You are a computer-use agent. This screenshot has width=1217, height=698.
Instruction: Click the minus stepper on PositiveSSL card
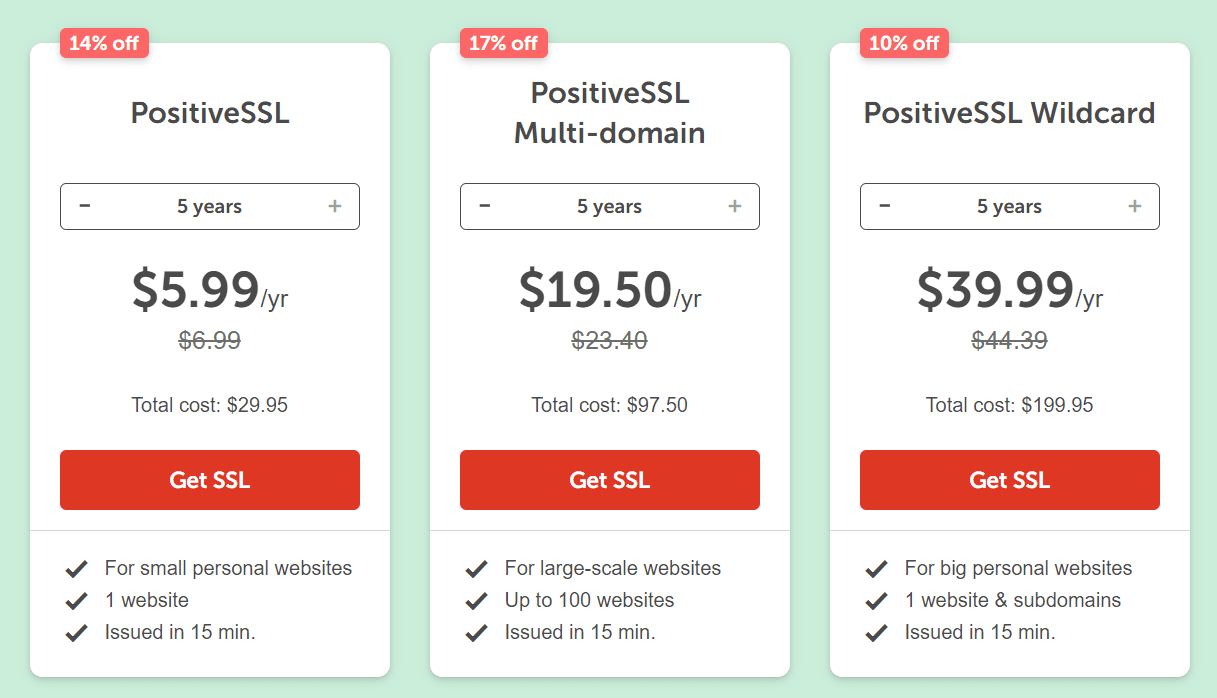tap(85, 206)
